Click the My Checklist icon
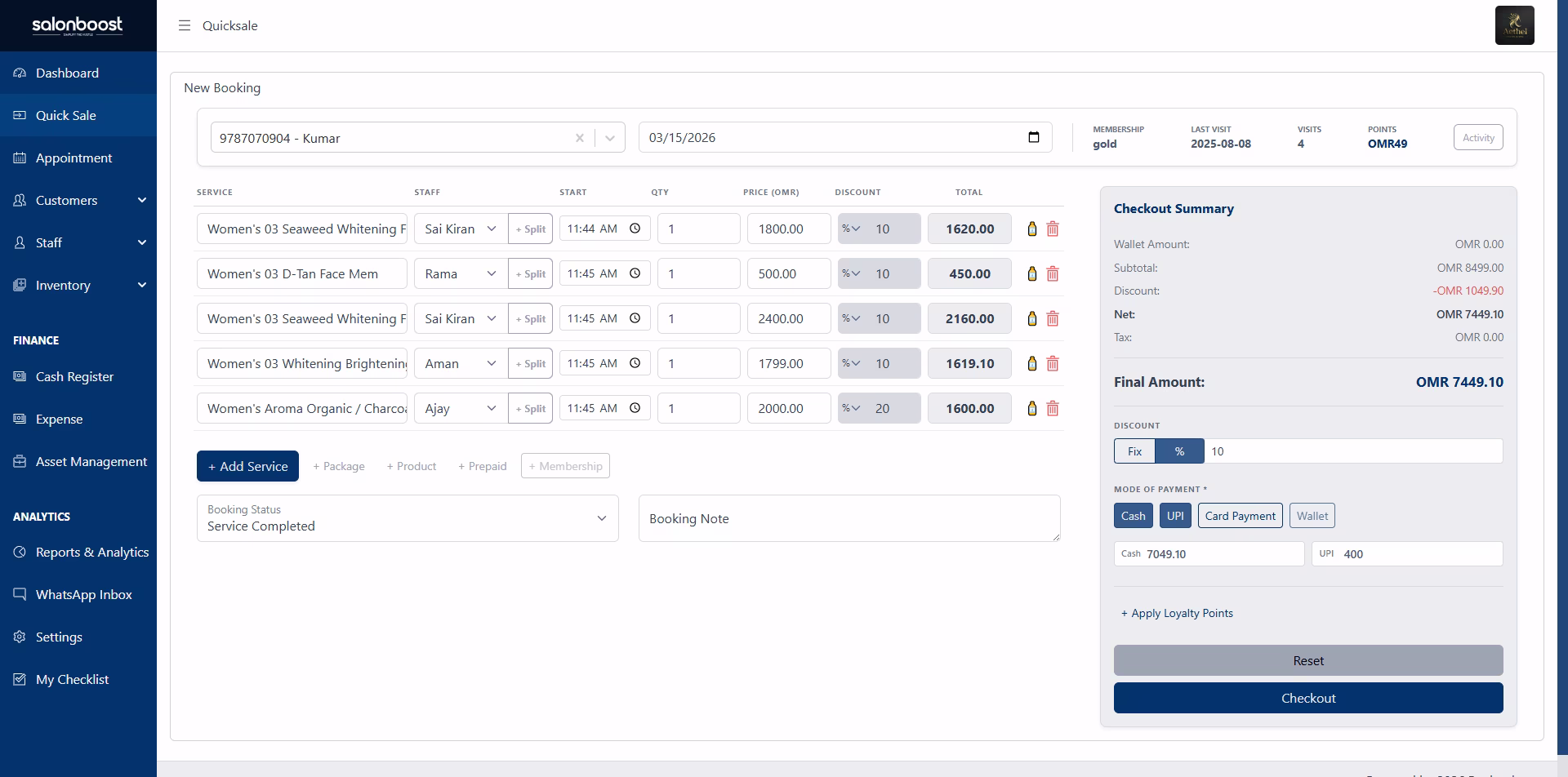 pyautogui.click(x=20, y=679)
